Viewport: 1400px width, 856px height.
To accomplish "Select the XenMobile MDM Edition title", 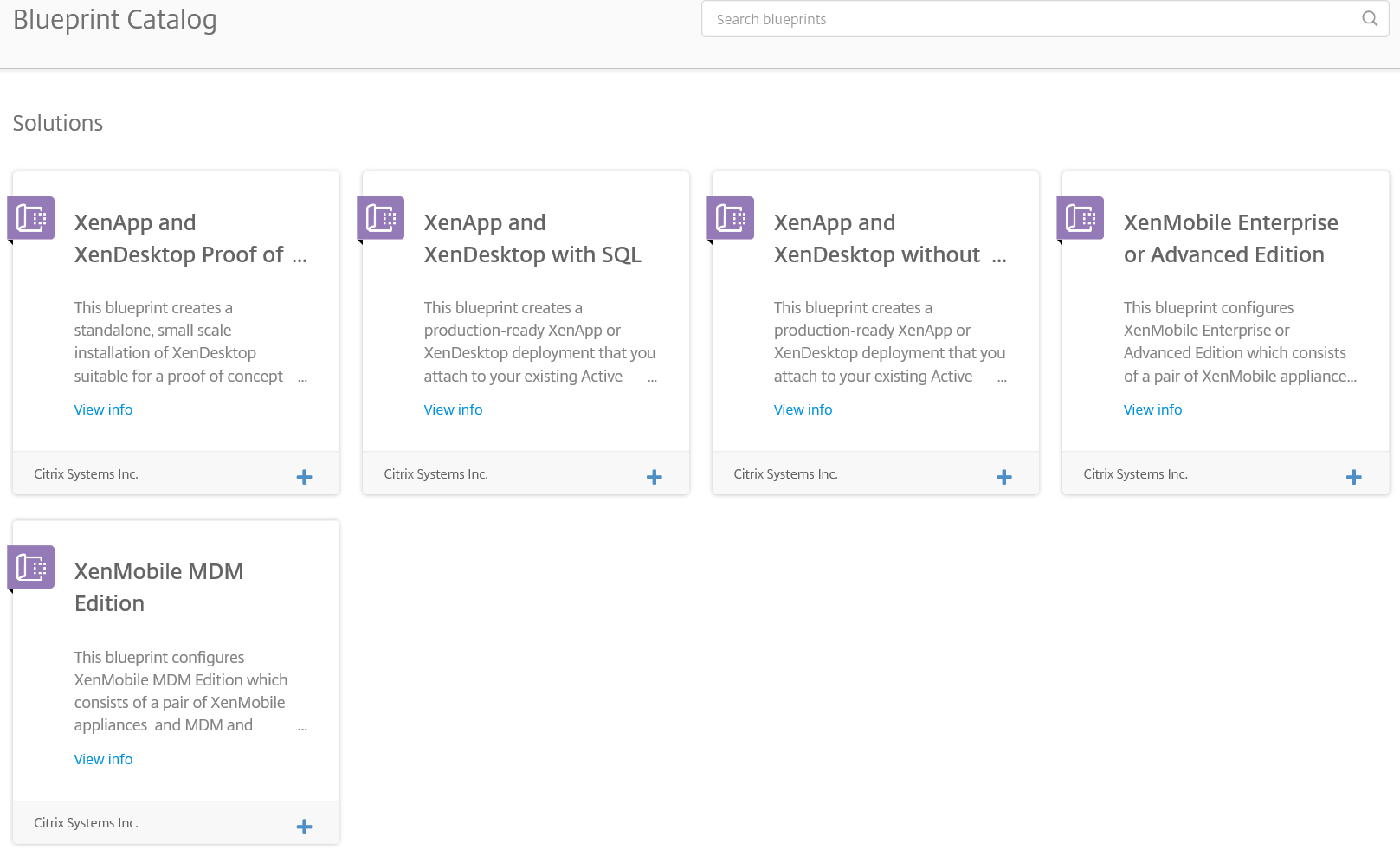I will (158, 587).
